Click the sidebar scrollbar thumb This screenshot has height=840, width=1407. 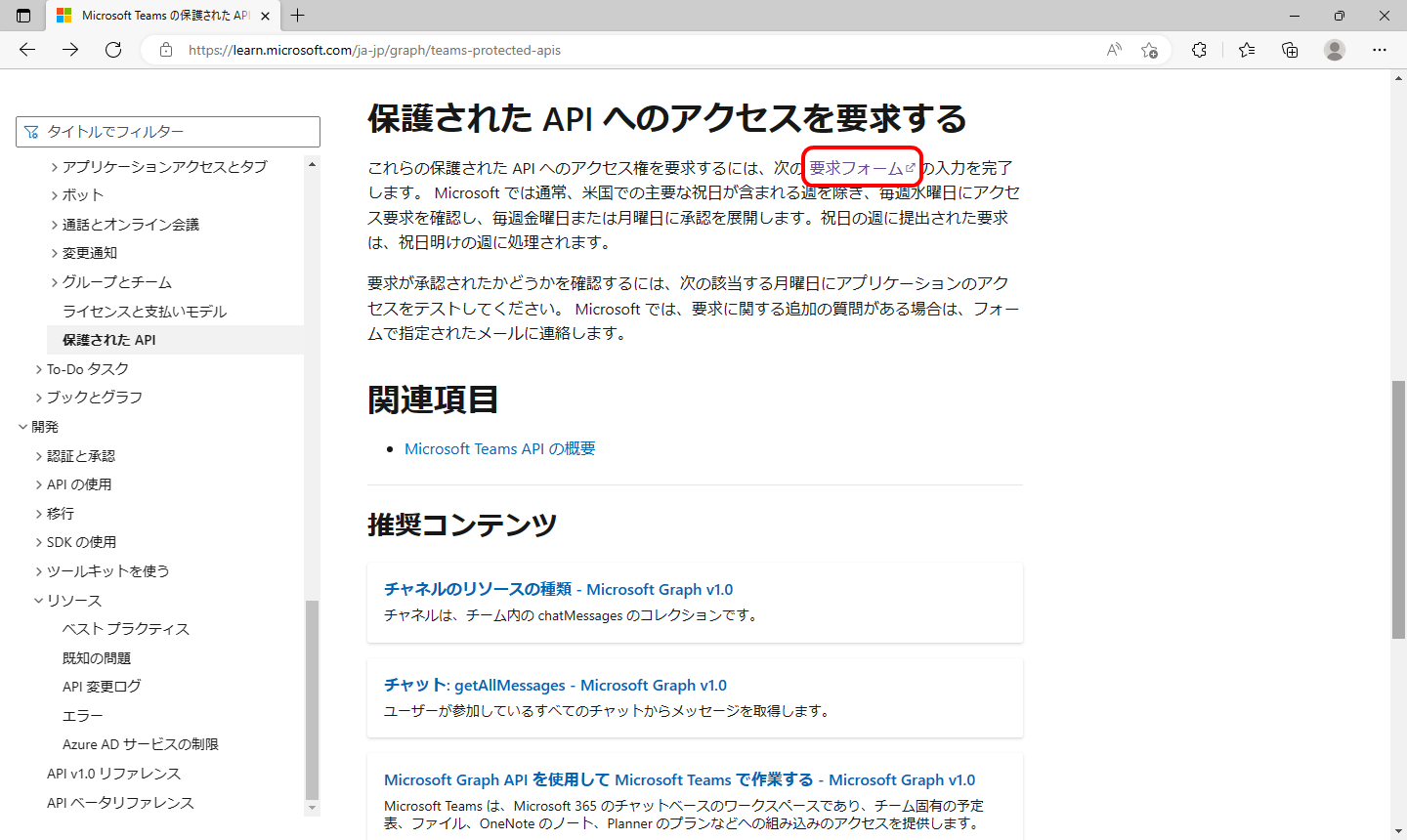(x=313, y=699)
